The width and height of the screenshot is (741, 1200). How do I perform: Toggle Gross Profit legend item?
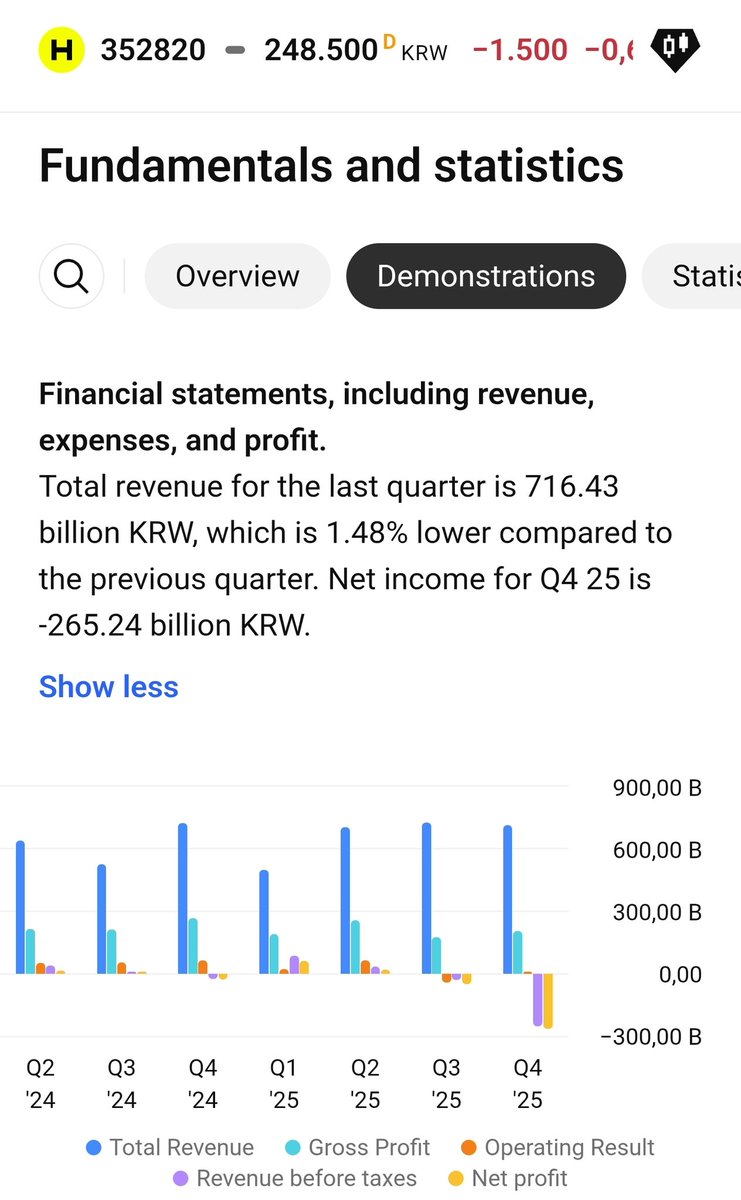[357, 1147]
